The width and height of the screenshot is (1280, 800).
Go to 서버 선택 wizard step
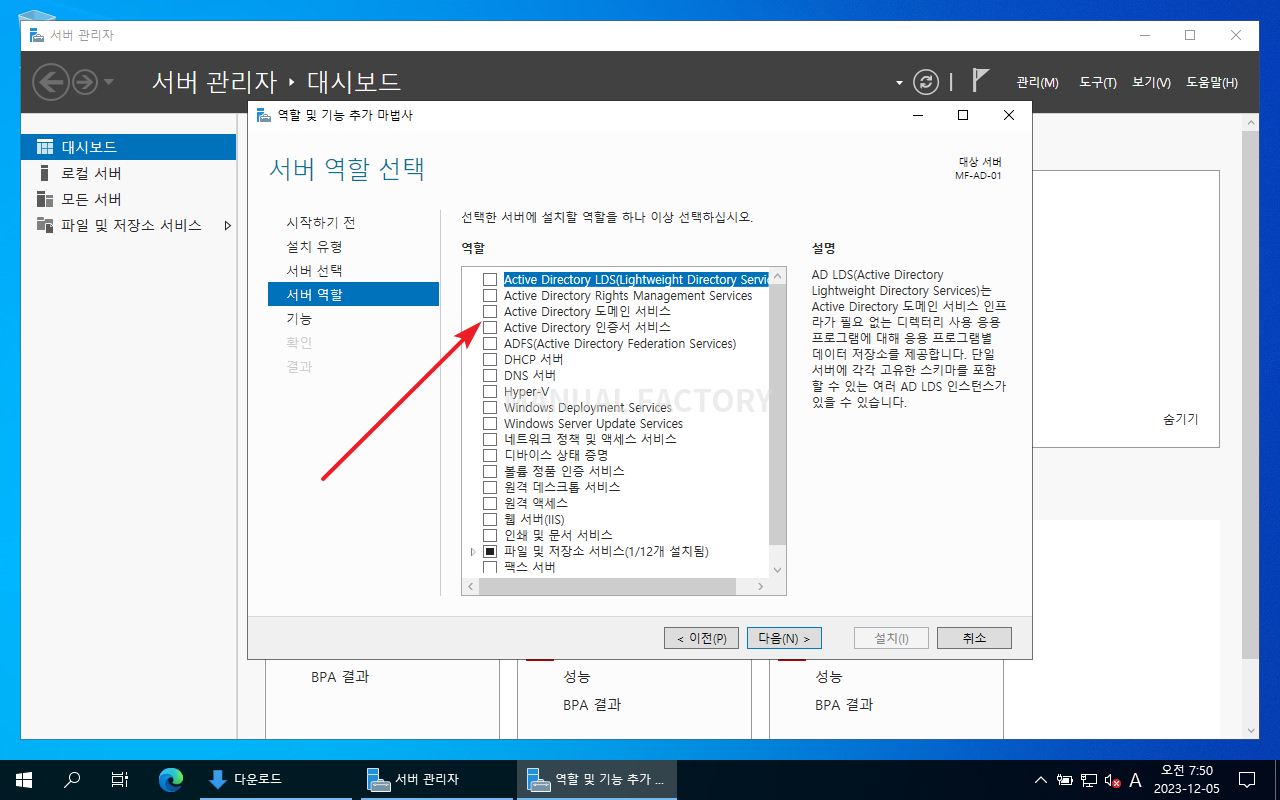click(x=314, y=270)
